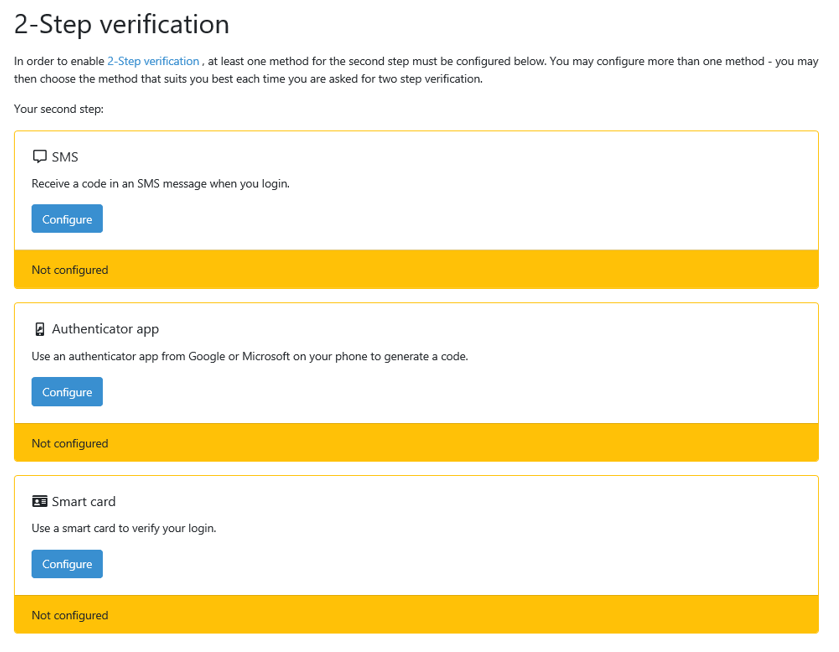
Task: Click the SMS Not configured status bar
Action: pos(416,270)
